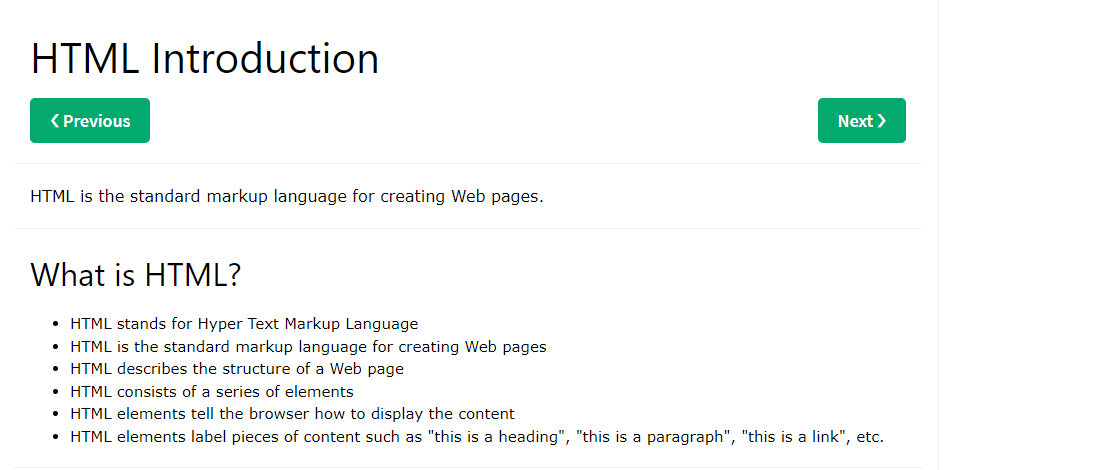Click the bullet dot before "HTML stands for"
1117x470 pixels.
pyautogui.click(x=54, y=325)
